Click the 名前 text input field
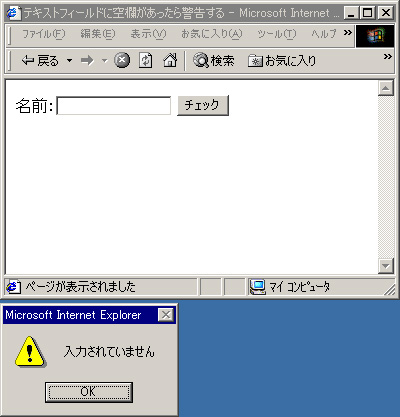Image resolution: width=400 pixels, height=417 pixels. coord(114,106)
